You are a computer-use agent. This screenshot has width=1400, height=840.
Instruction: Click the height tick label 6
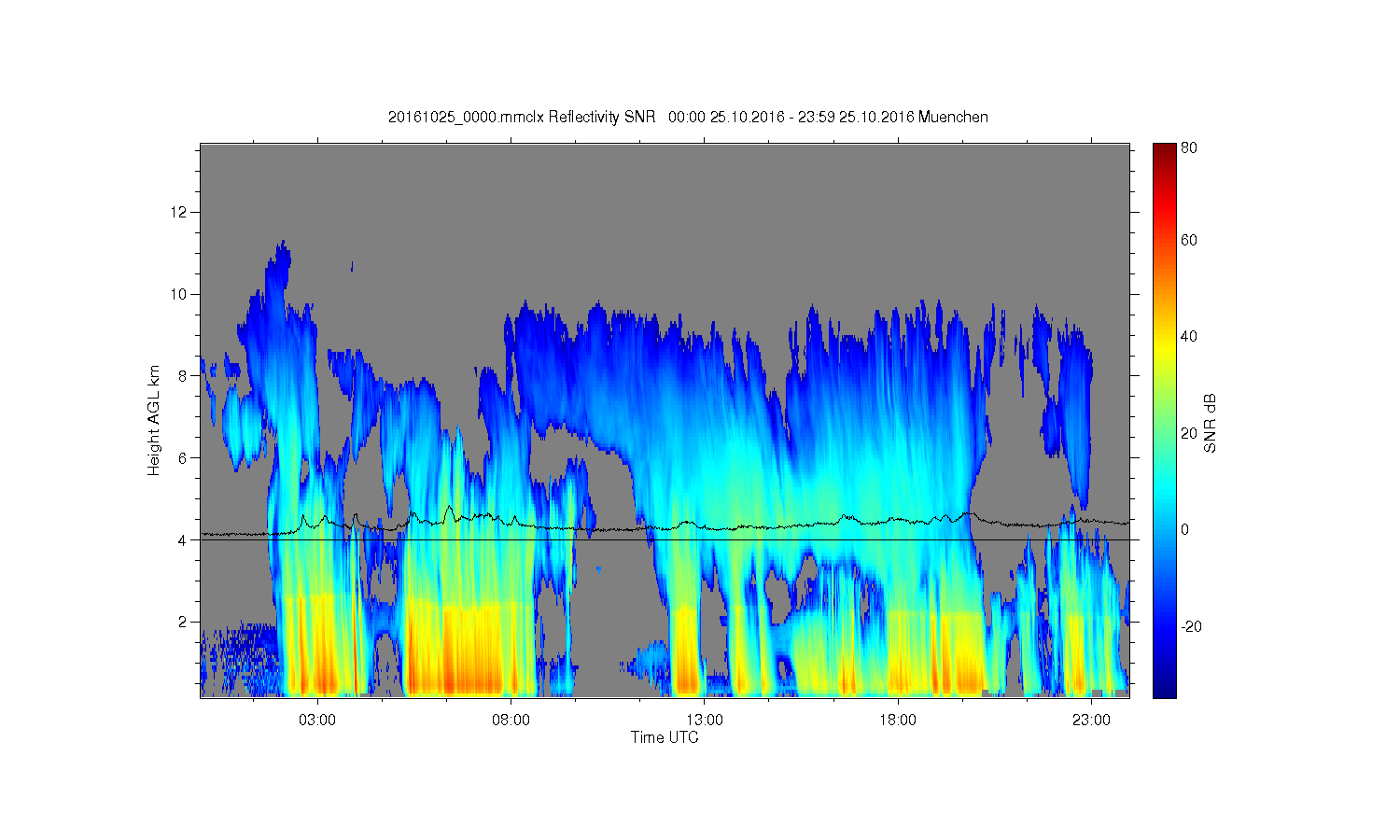point(185,457)
